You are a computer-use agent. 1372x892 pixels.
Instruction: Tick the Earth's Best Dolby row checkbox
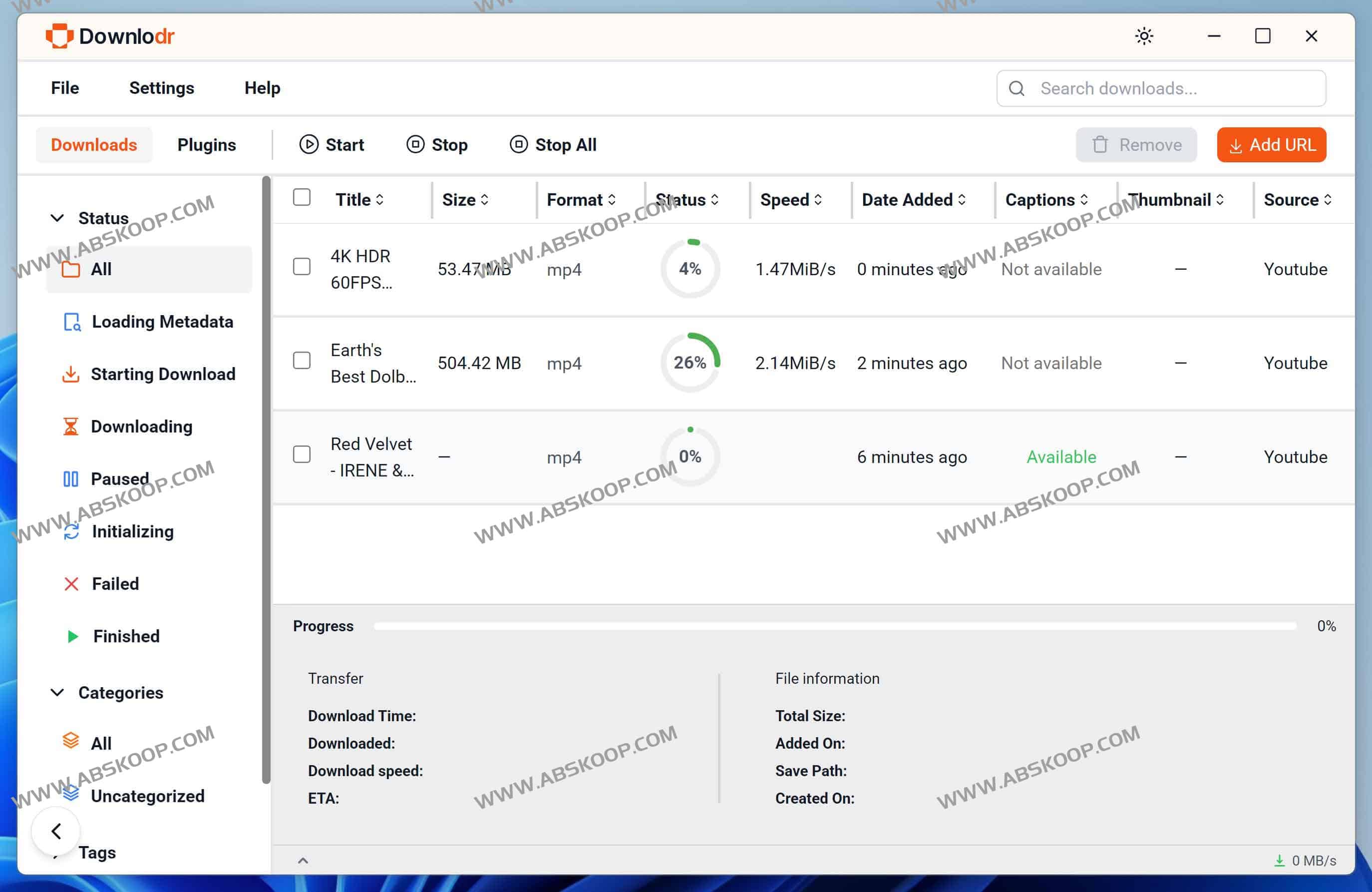pos(302,361)
